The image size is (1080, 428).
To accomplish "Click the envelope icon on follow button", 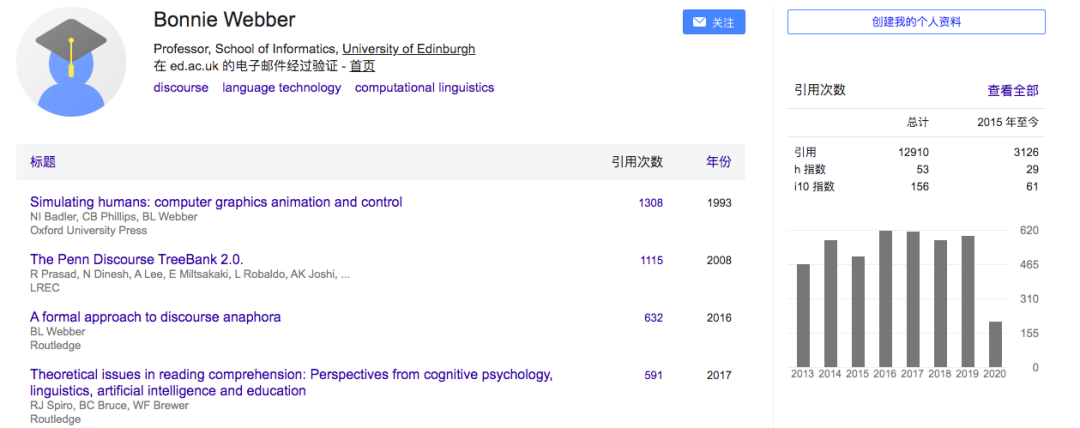I will 699,22.
